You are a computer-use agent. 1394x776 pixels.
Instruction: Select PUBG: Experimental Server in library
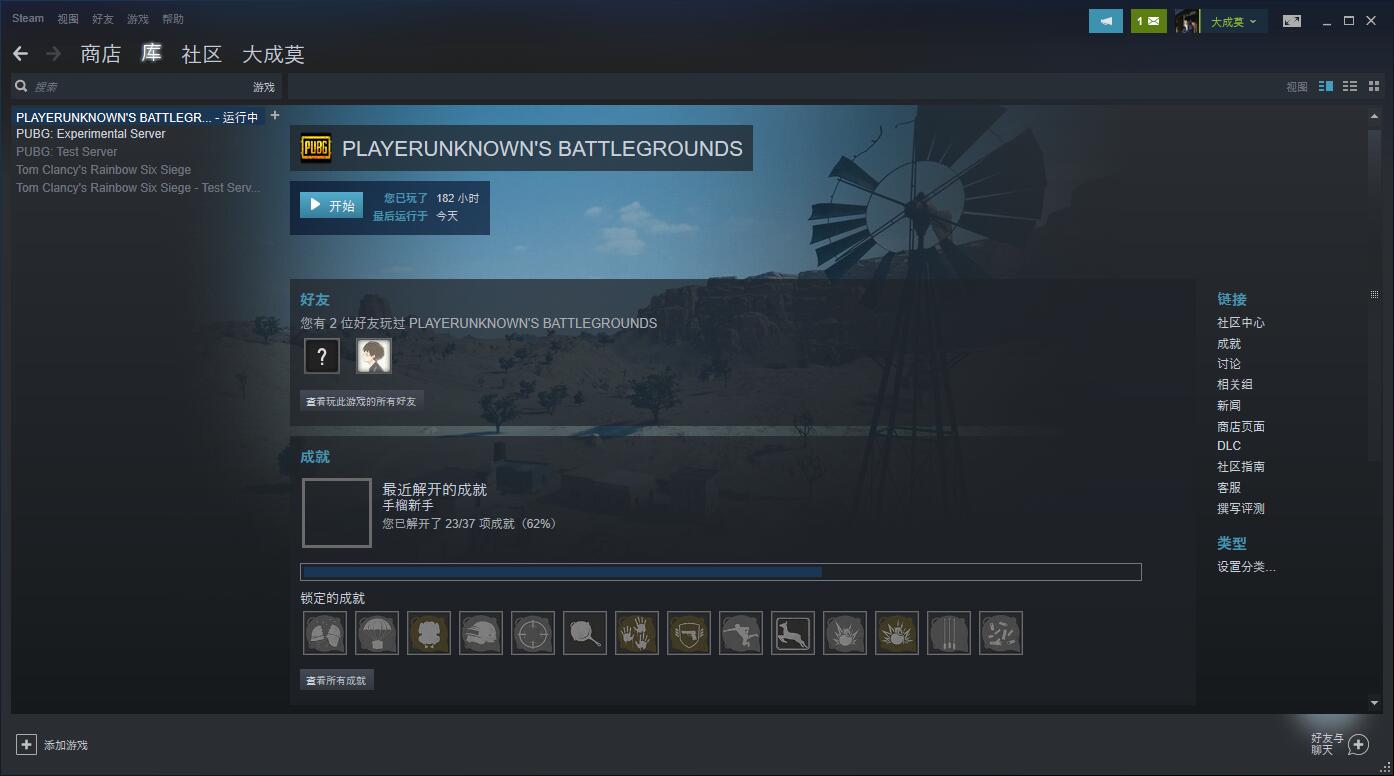[91, 134]
